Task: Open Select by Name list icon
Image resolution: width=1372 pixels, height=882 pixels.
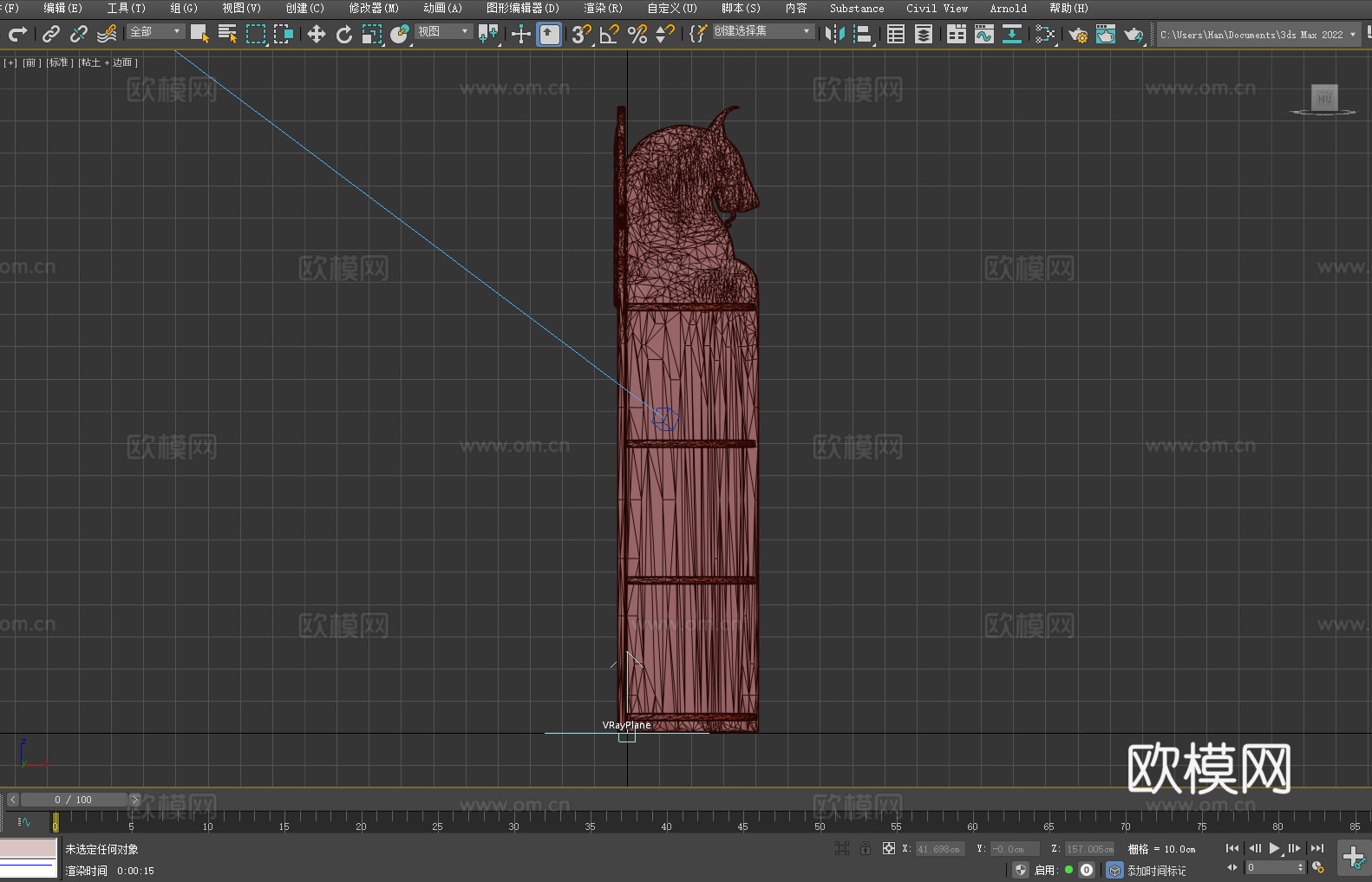Action: click(x=227, y=34)
